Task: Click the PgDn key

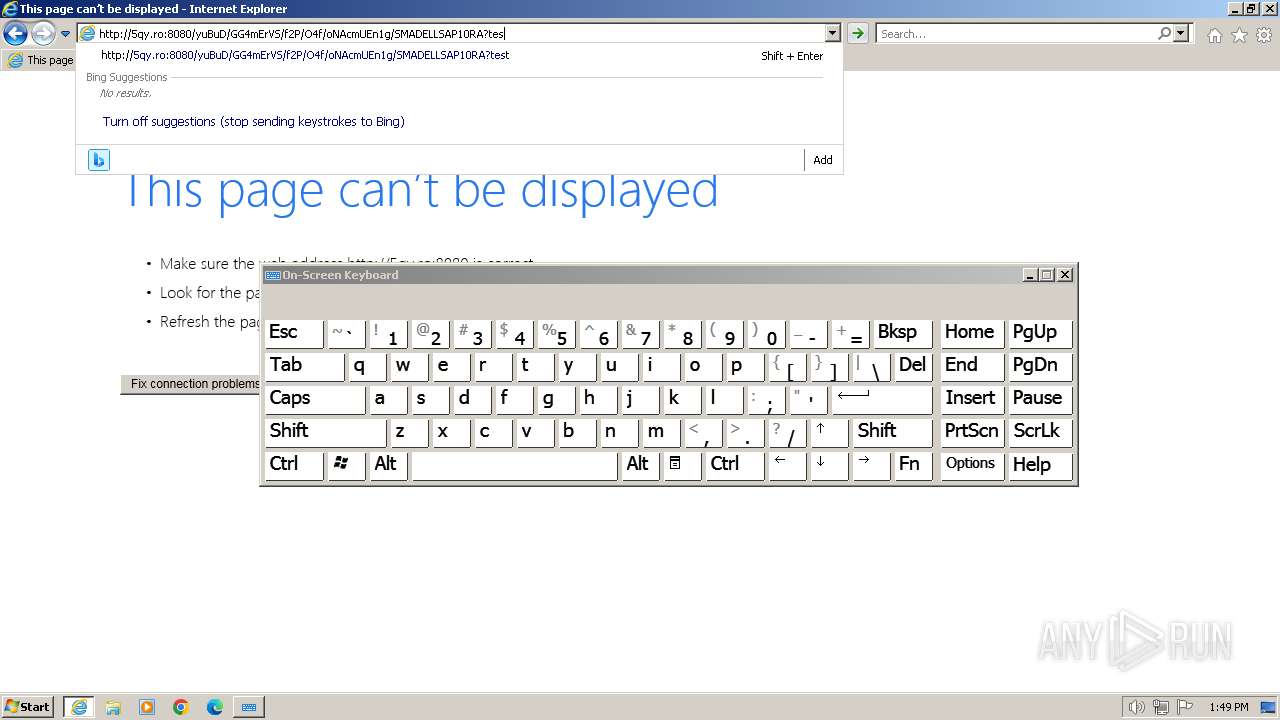Action: pos(1040,366)
